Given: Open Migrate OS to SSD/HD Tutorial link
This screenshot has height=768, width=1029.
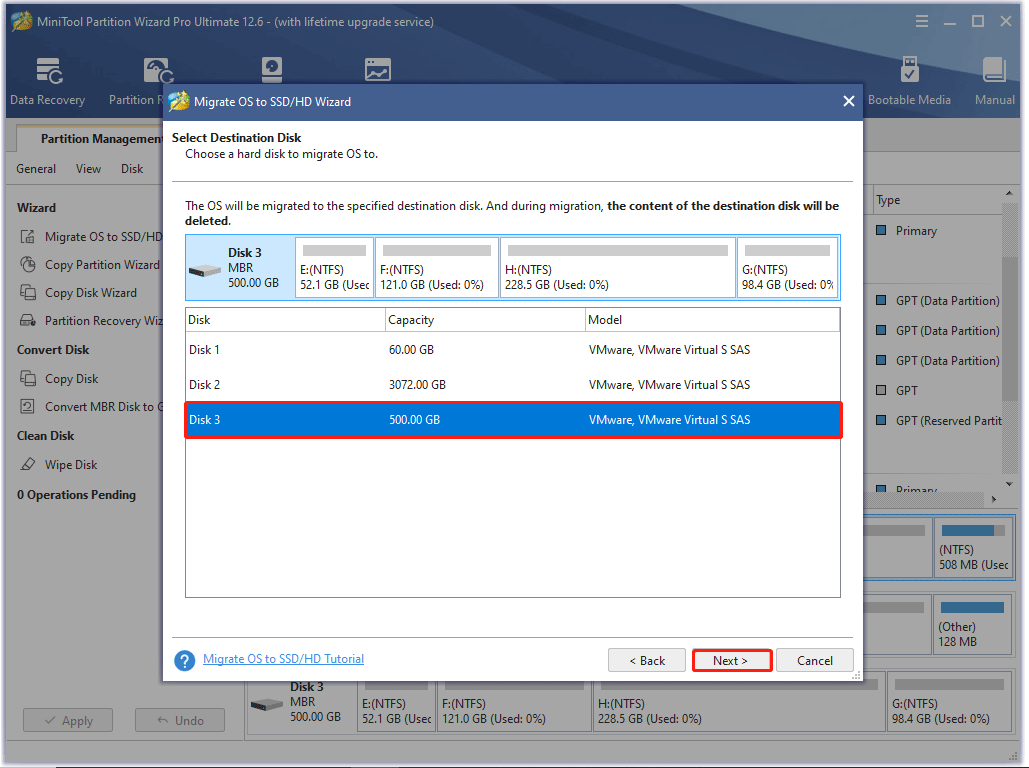Looking at the screenshot, I should click(x=284, y=659).
